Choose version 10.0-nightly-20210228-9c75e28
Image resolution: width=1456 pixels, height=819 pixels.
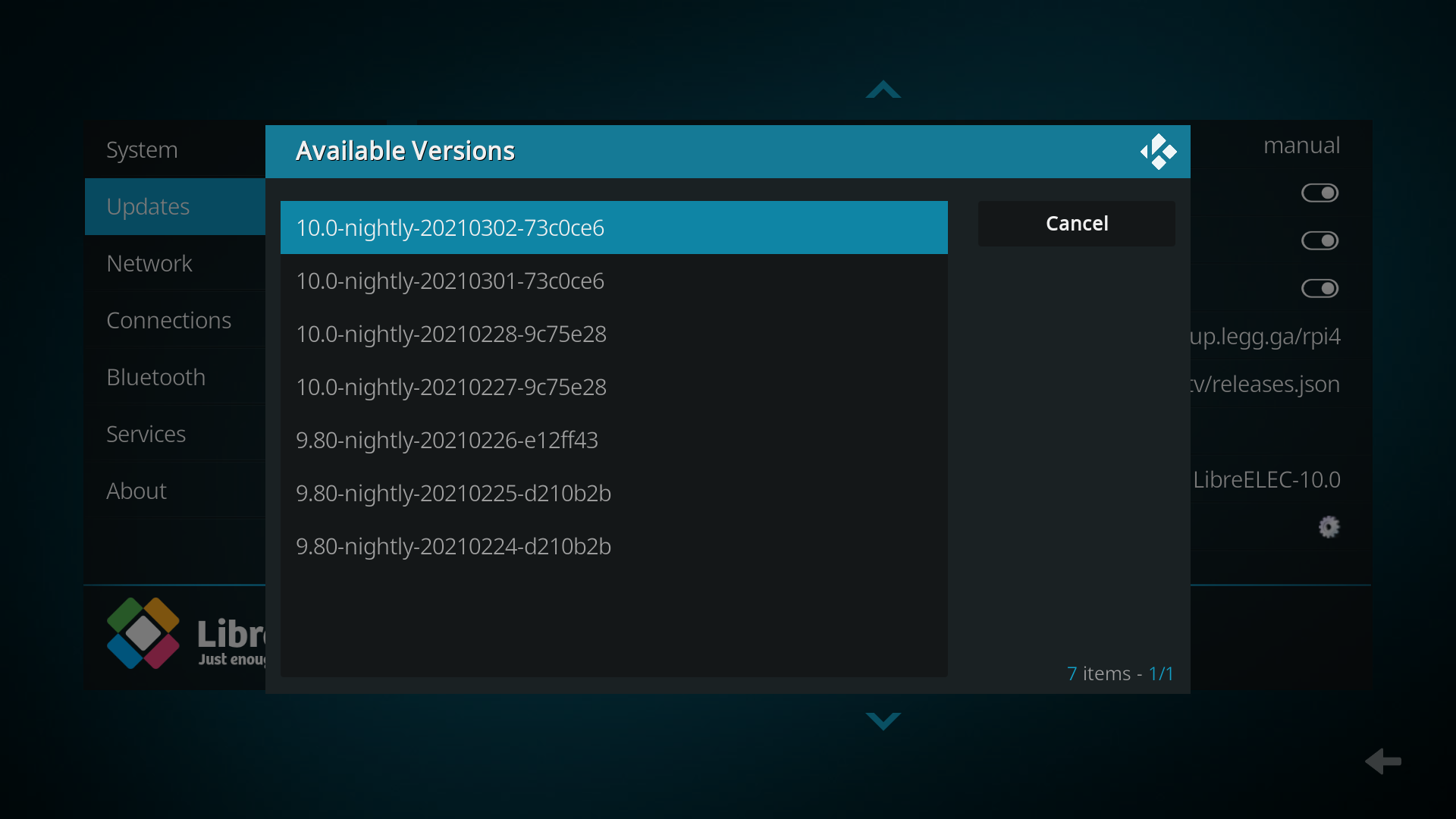(x=613, y=334)
